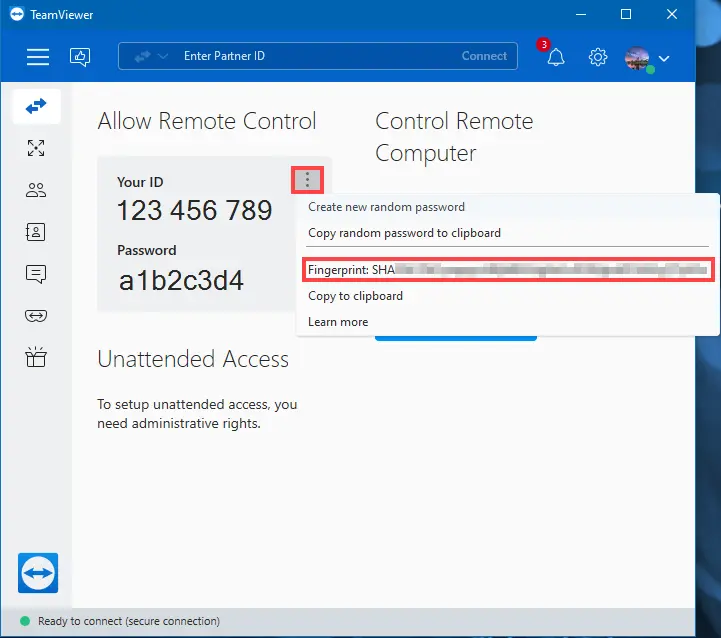The width and height of the screenshot is (721, 638).
Task: Maximize the TeamViewer window
Action: [626, 14]
